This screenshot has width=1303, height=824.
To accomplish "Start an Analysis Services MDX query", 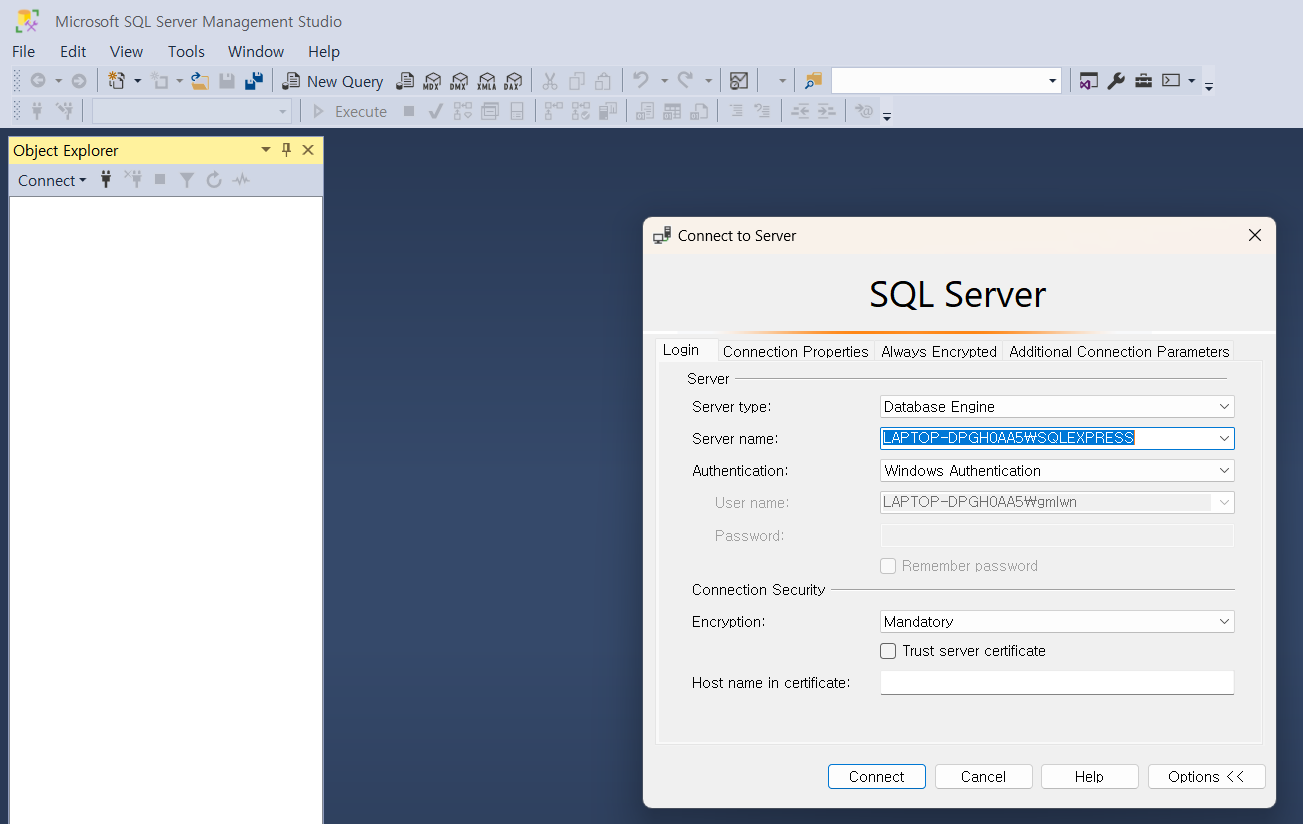I will click(x=432, y=81).
